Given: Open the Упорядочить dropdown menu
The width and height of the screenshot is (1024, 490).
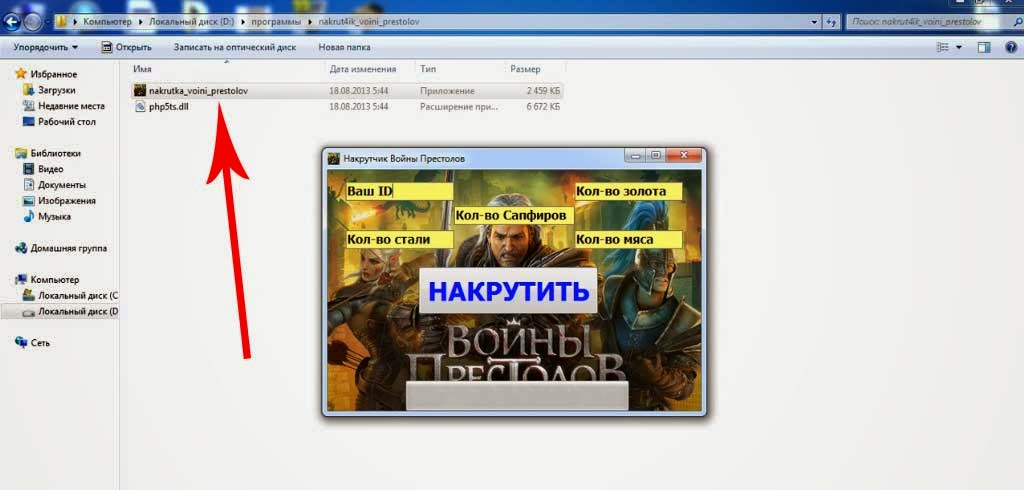Looking at the screenshot, I should pos(46,47).
